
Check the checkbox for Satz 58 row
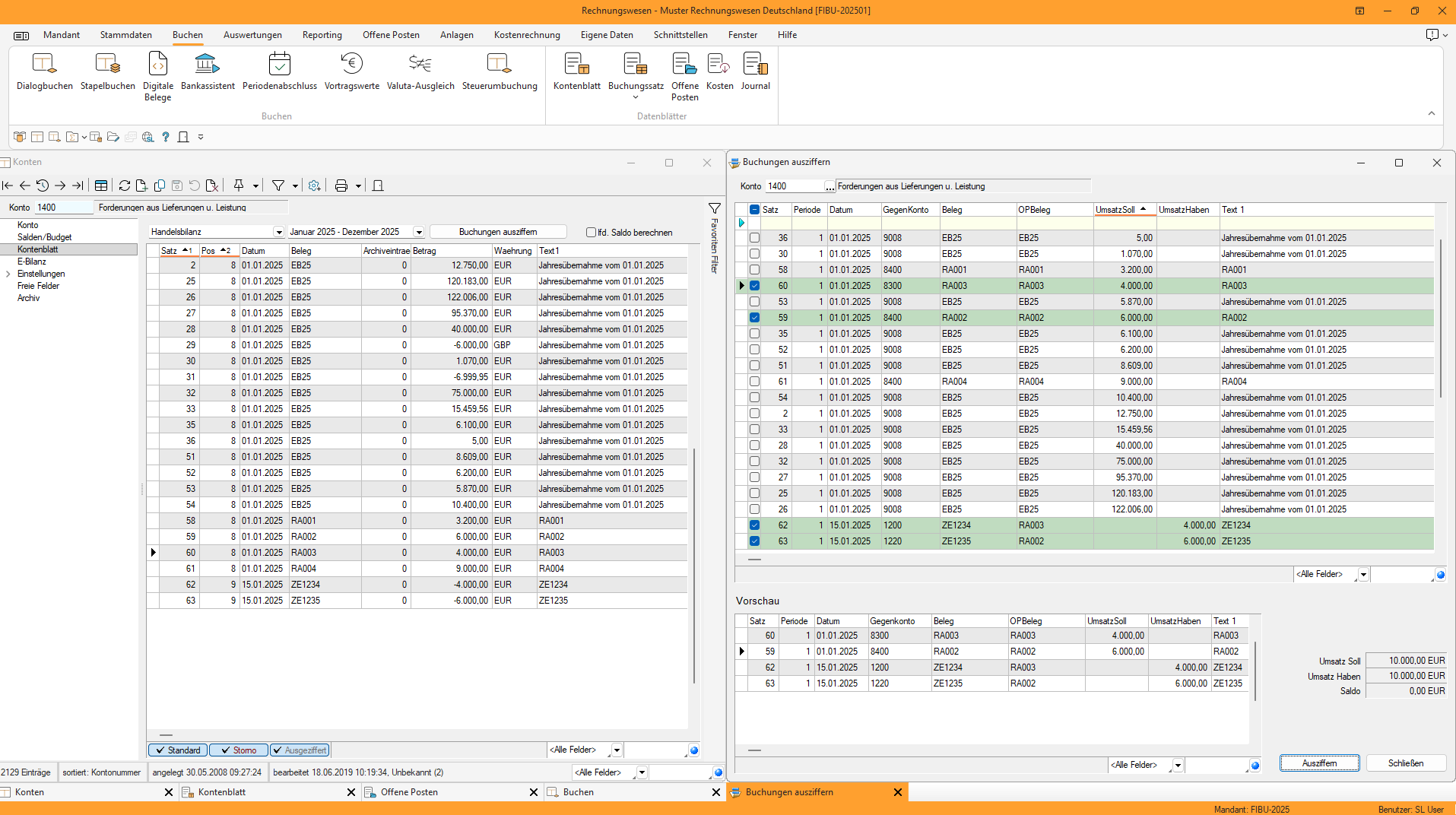coord(754,270)
